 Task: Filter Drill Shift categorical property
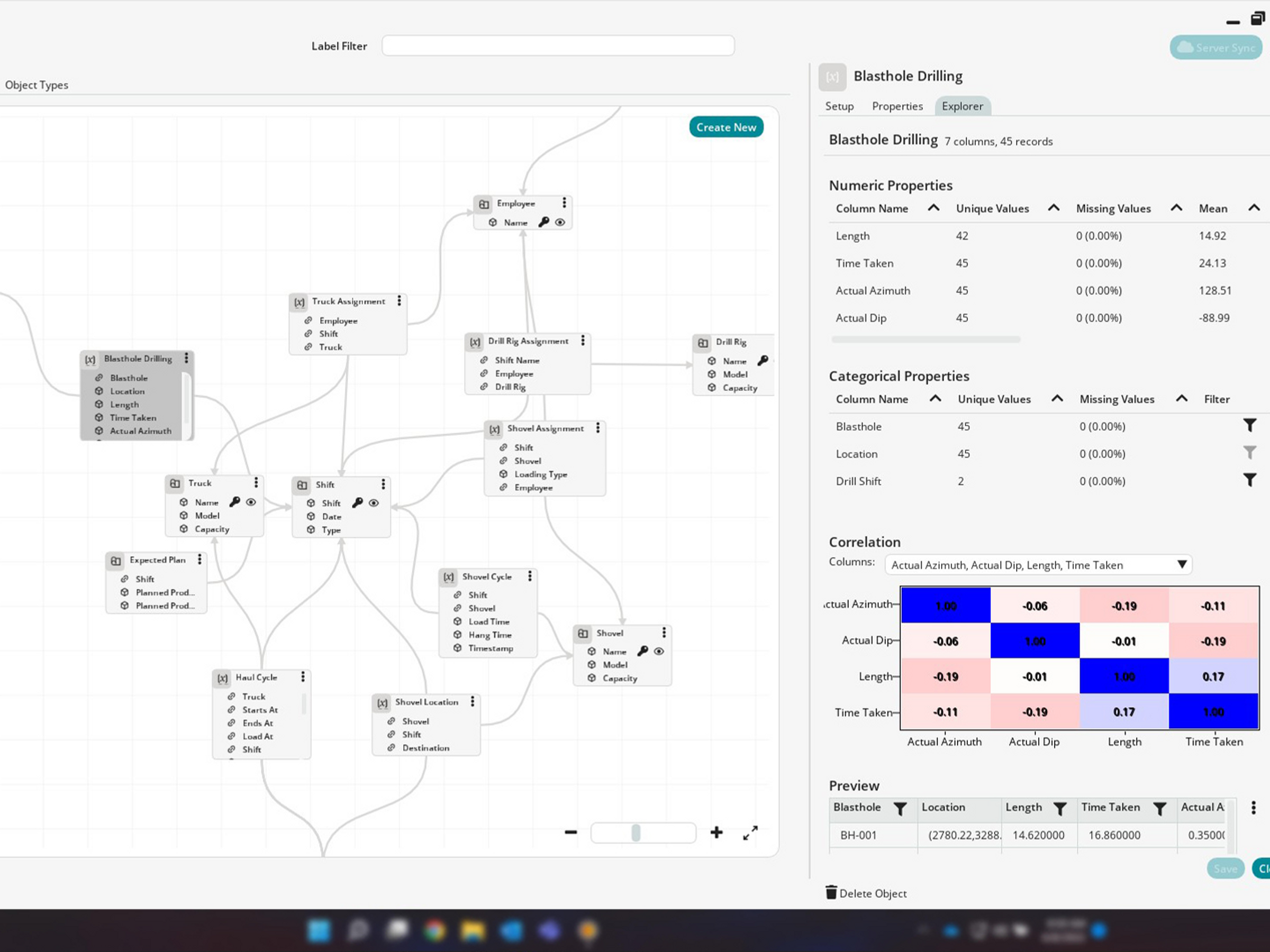pyautogui.click(x=1250, y=481)
